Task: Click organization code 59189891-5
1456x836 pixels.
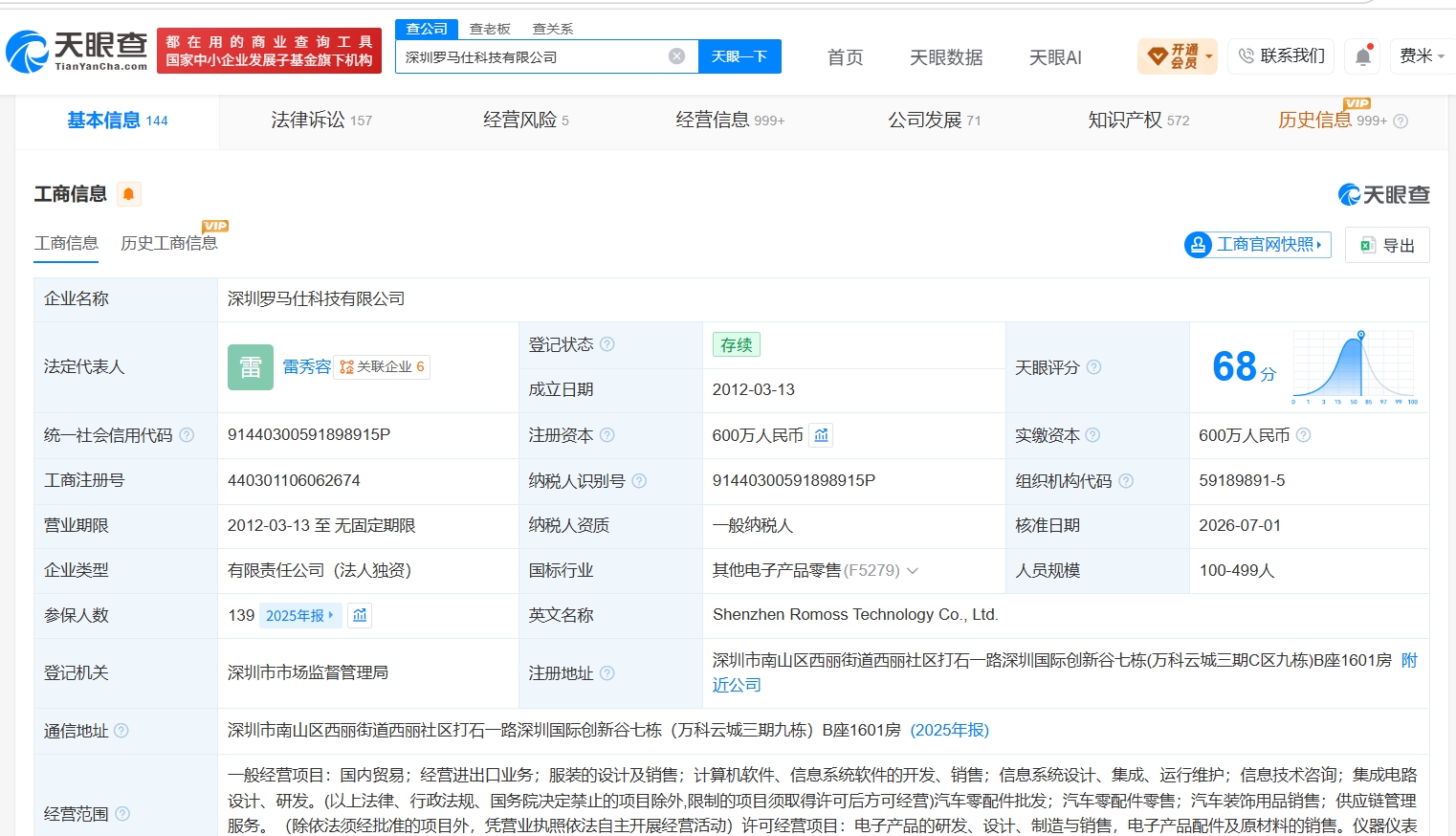Action: coord(1242,481)
